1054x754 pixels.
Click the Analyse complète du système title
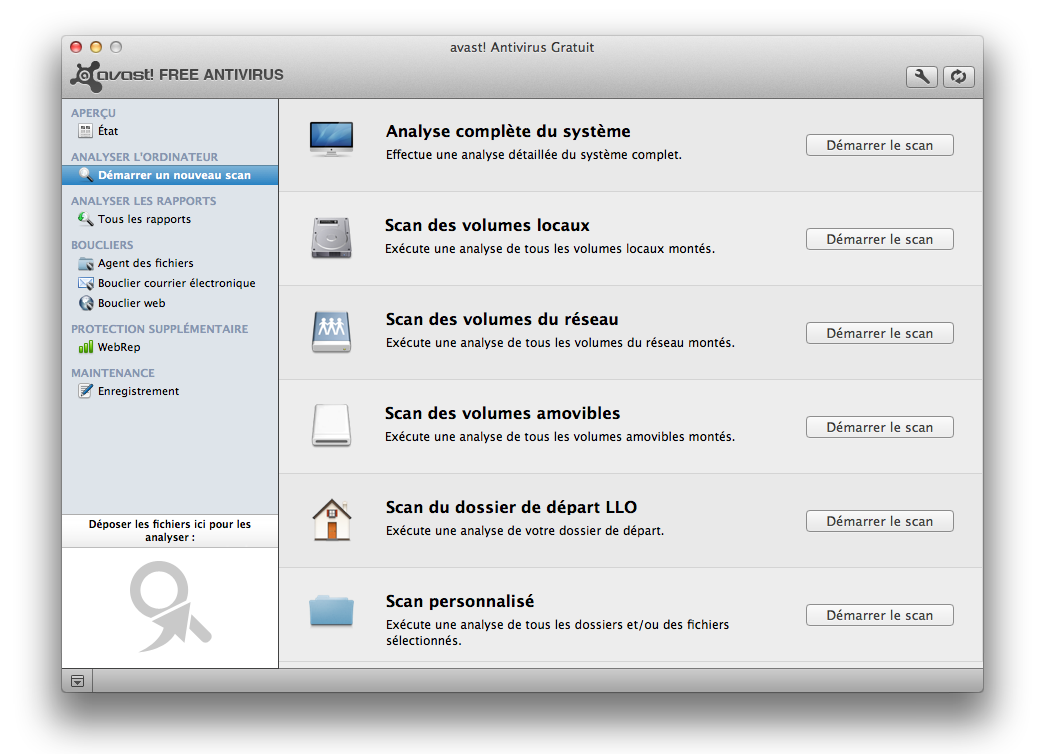click(x=508, y=131)
